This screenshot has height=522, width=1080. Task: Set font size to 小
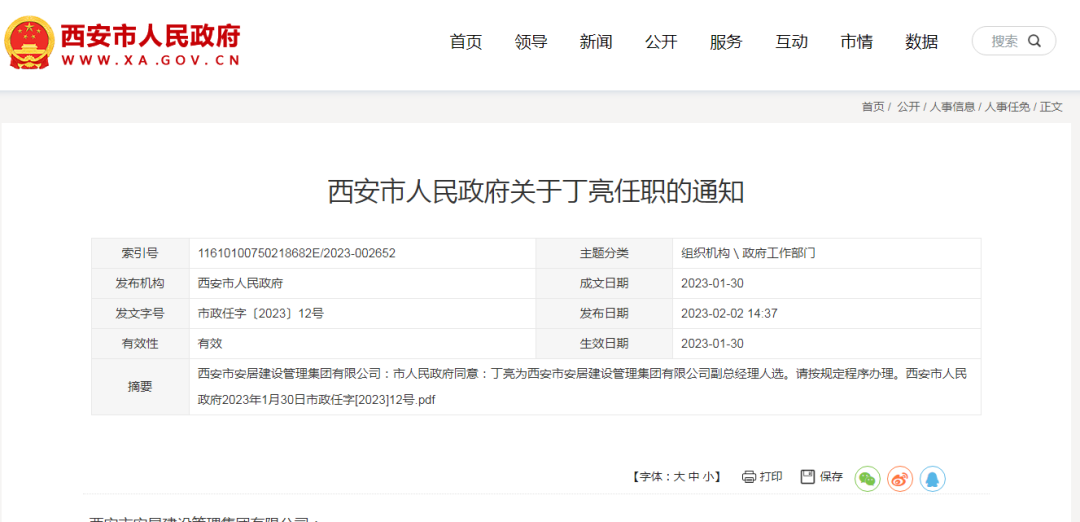tap(709, 477)
